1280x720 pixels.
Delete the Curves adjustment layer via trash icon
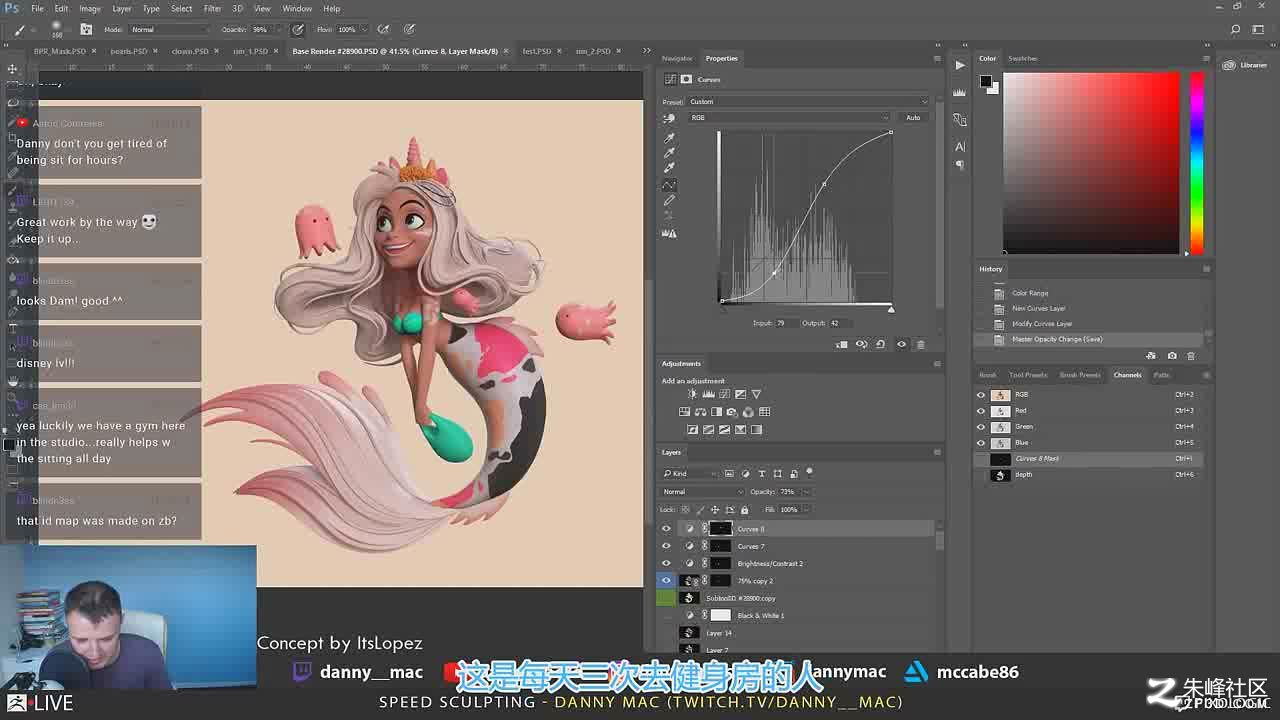coord(920,344)
